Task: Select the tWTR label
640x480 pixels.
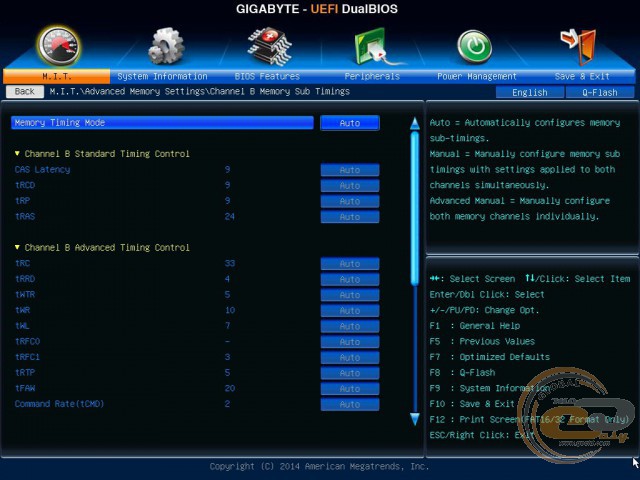Action: click(25, 295)
